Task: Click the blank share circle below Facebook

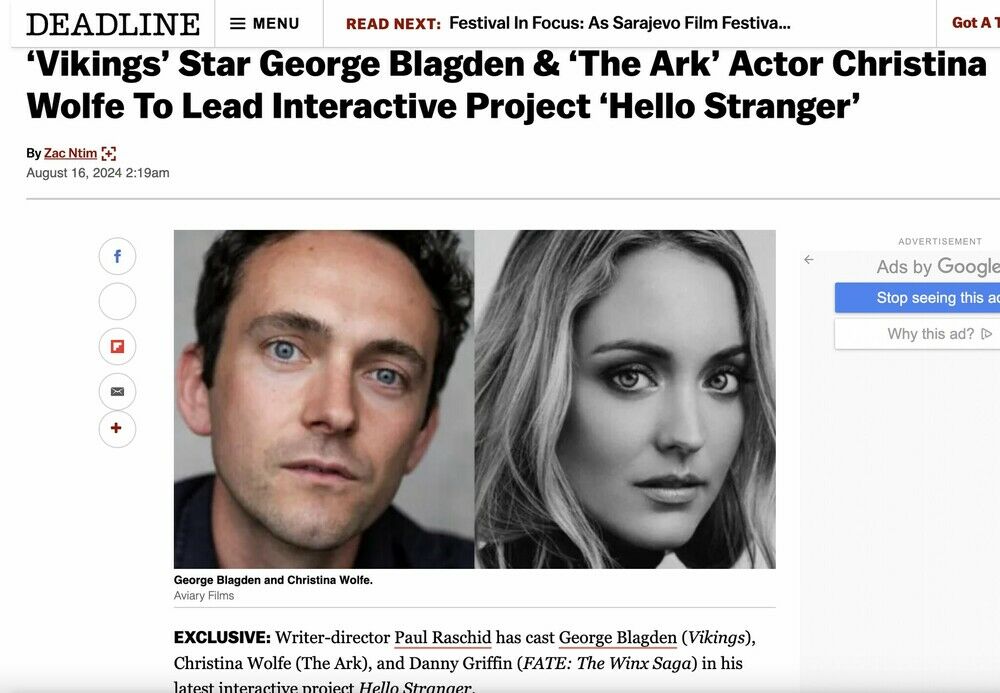Action: point(117,301)
